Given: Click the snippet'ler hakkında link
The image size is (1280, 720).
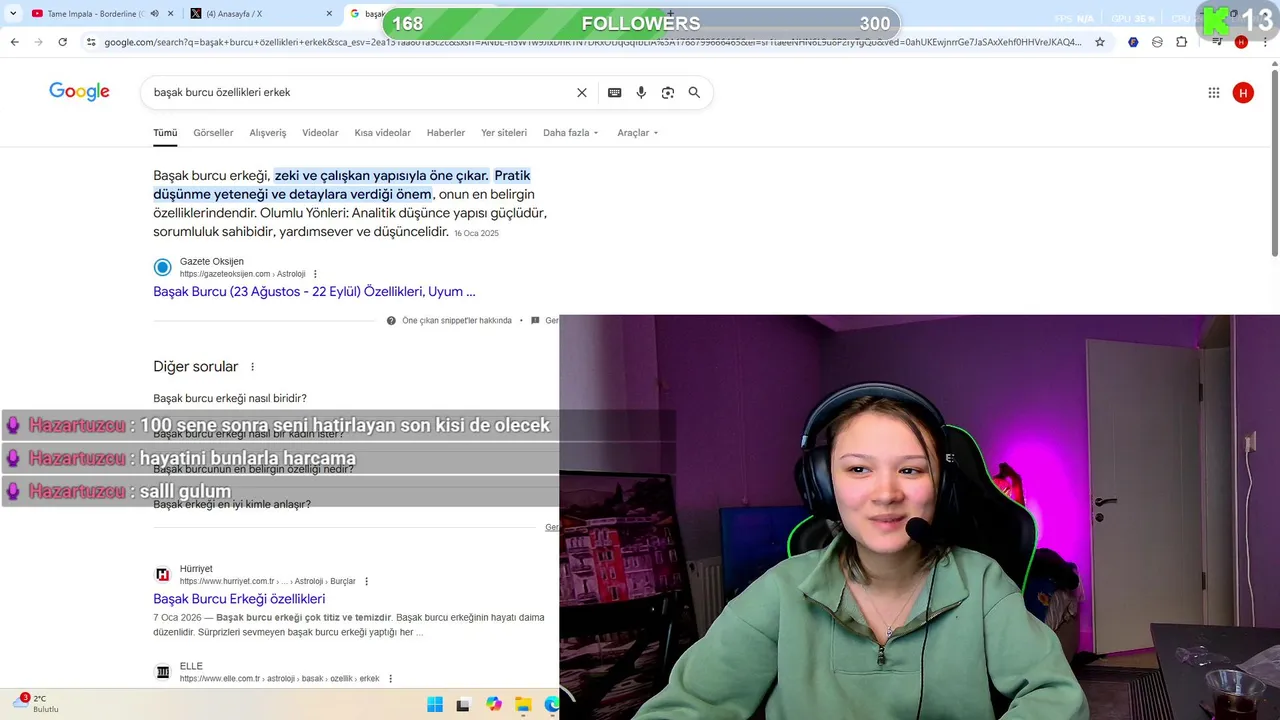Looking at the screenshot, I should click(x=457, y=321).
